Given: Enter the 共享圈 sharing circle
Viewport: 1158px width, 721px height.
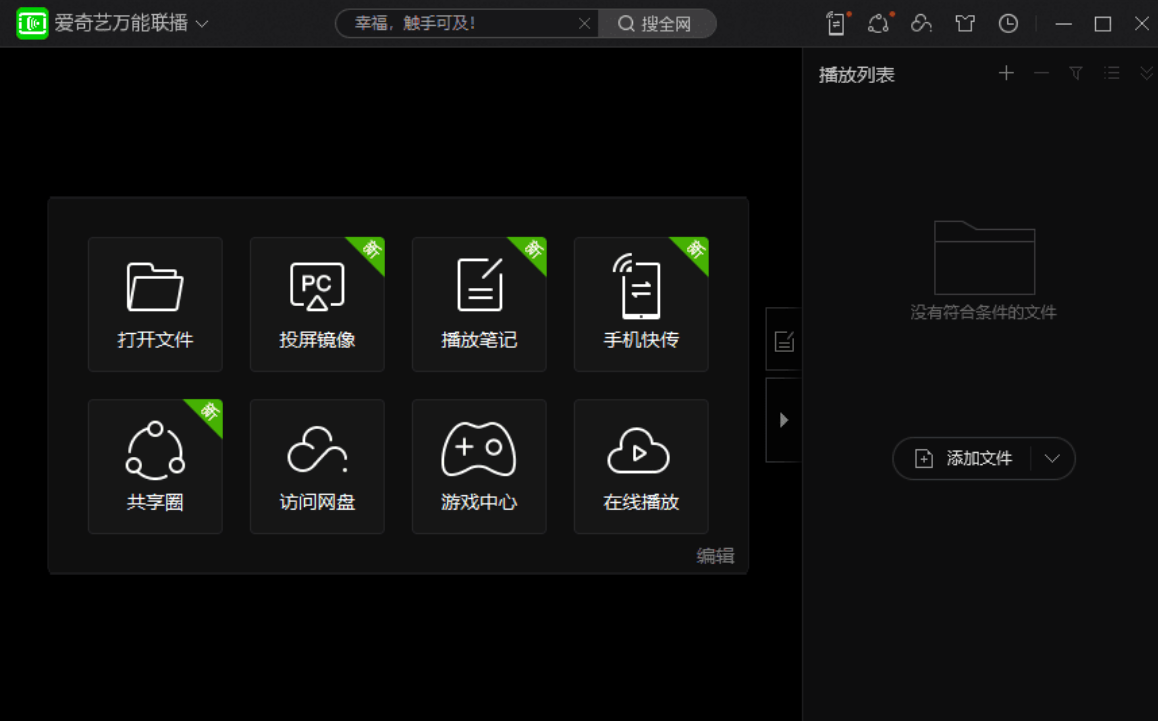Looking at the screenshot, I should click(155, 466).
